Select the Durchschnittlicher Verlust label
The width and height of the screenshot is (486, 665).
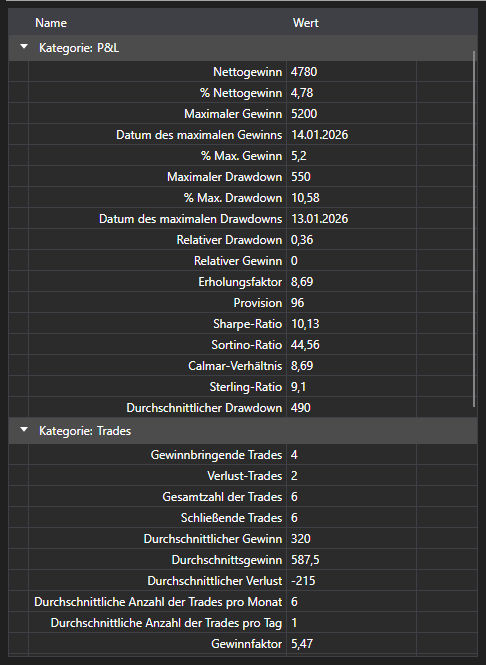tap(215, 581)
